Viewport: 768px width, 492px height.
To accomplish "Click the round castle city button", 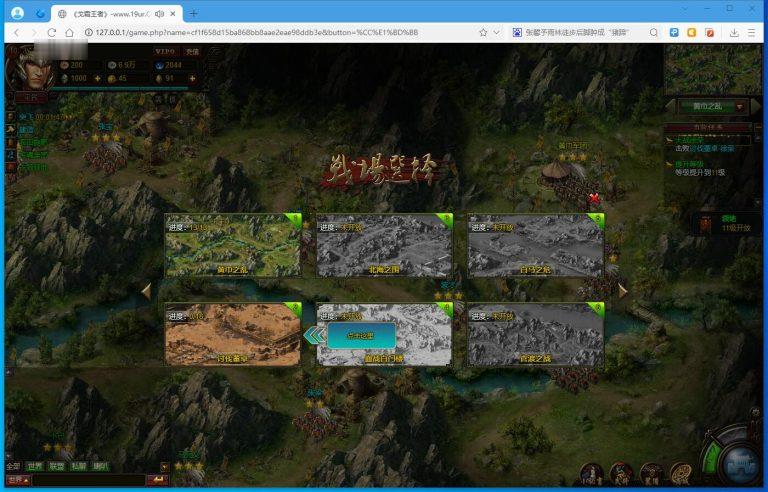I will 740,463.
